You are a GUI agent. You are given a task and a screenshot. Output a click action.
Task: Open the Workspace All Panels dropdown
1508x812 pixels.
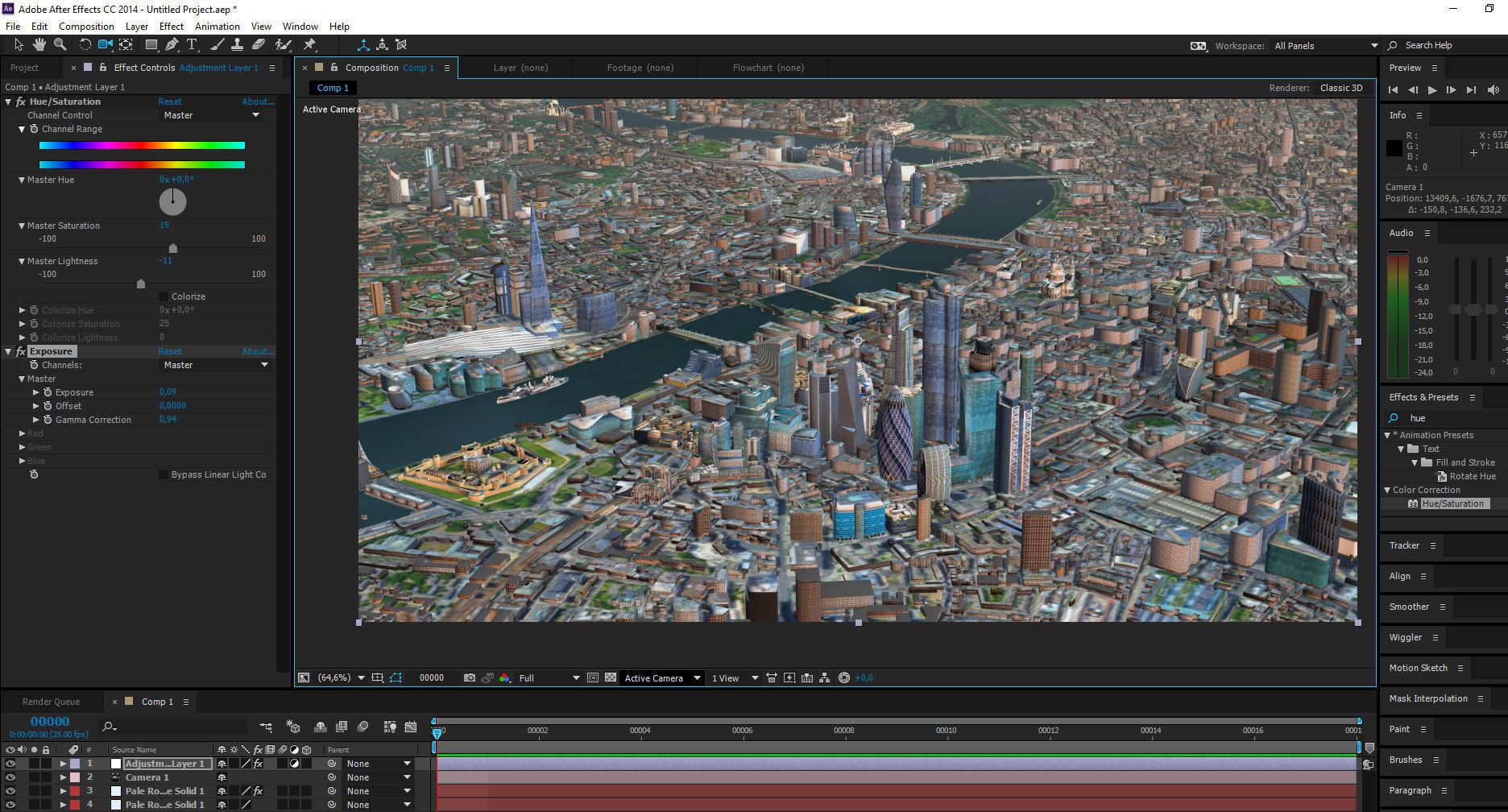(1325, 45)
